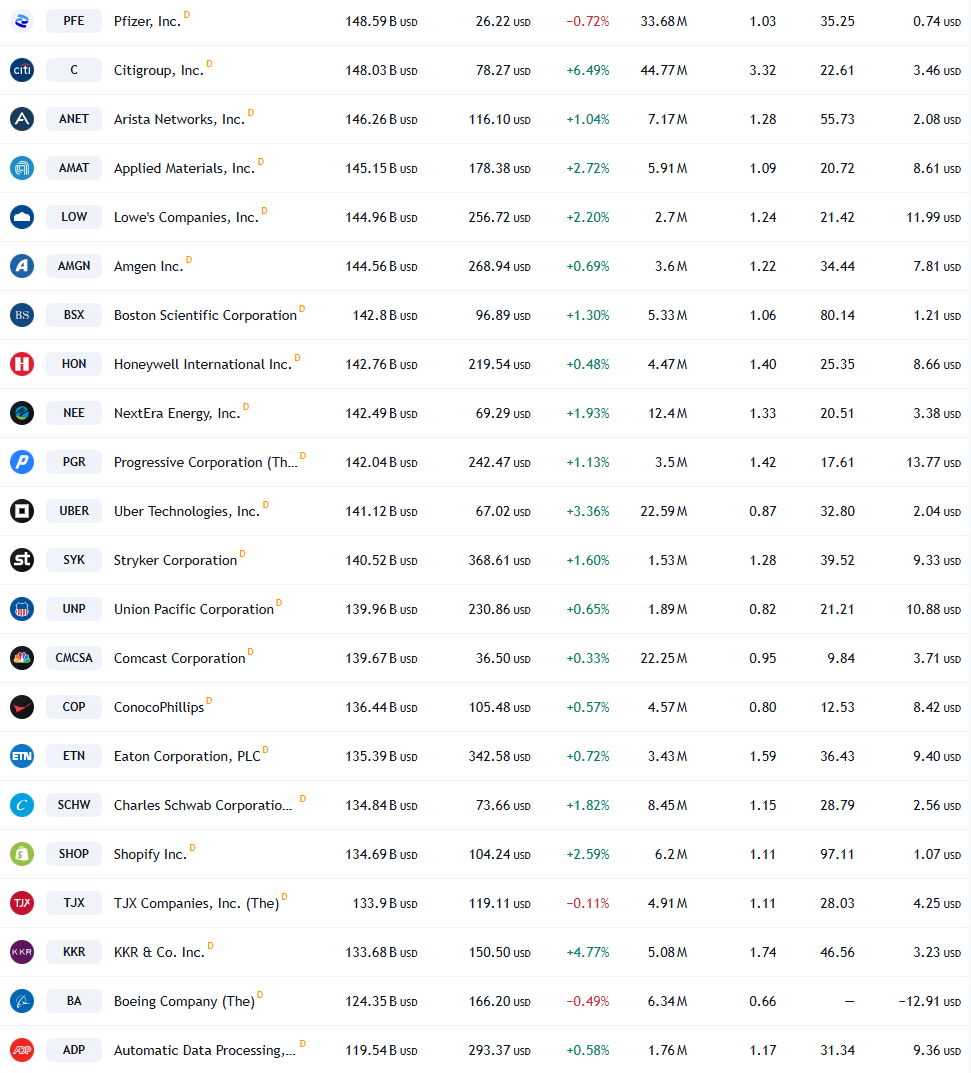
Task: Open TJX Companies, Inc. (The) link
Action: [x=196, y=904]
